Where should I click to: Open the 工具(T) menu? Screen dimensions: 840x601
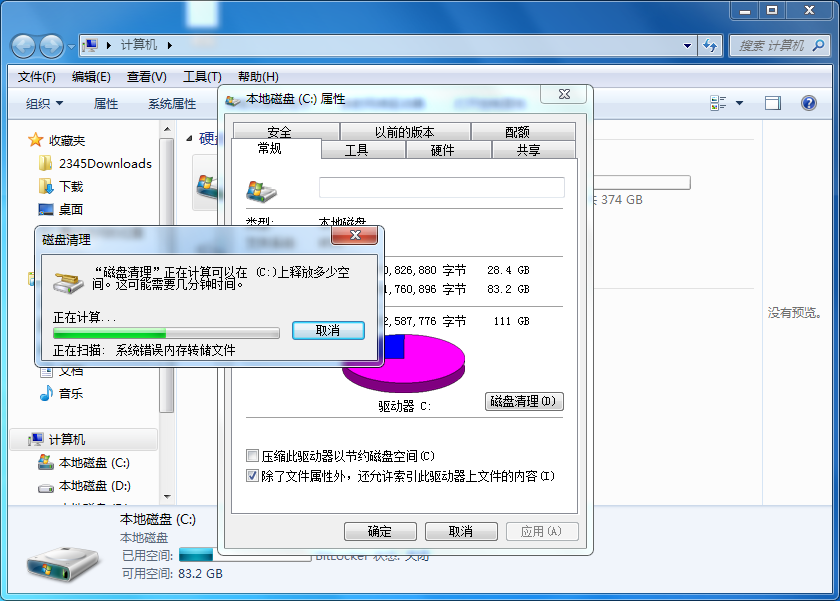(x=202, y=77)
